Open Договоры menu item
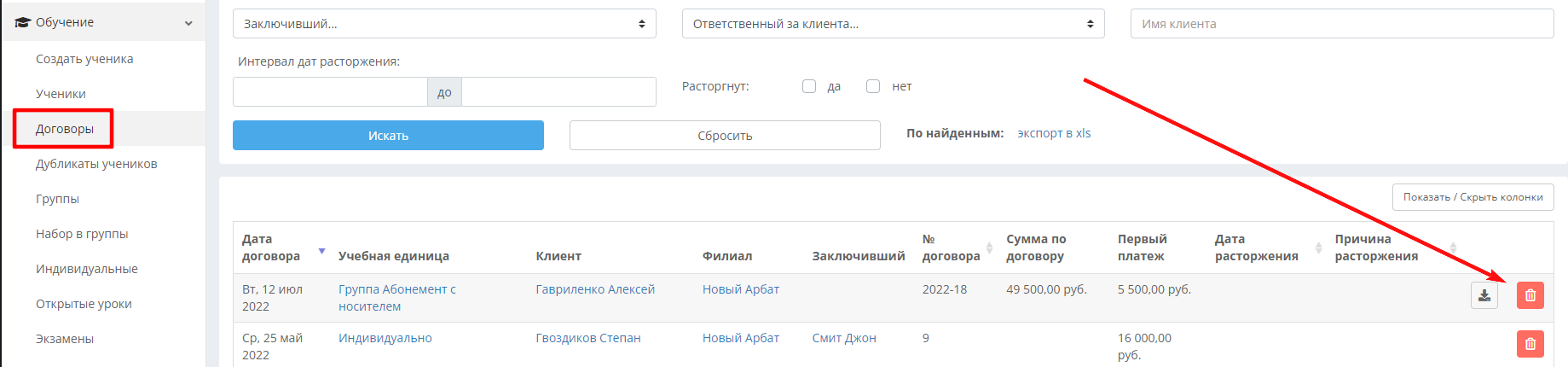This screenshot has height=367, width=1568. 65,129
